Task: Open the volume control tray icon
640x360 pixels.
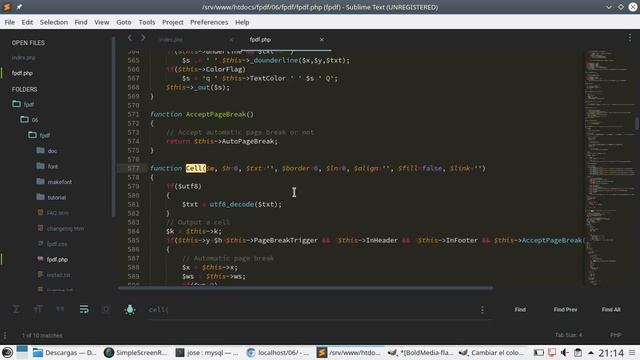Action: 564,352
